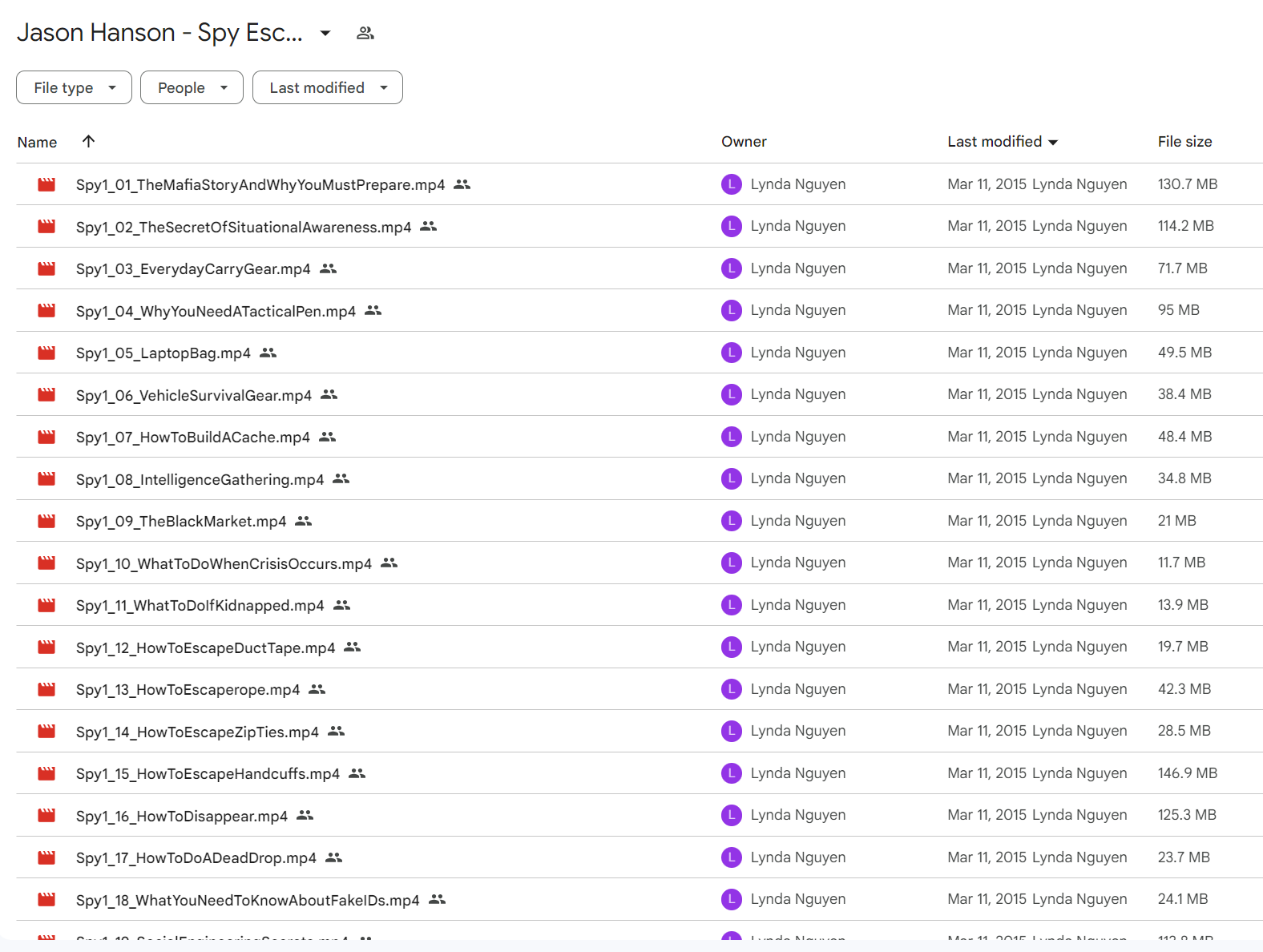Click video icon for Spy1_15_HowToEscapeHandcuffs file
This screenshot has height=952, width=1263.
46,774
